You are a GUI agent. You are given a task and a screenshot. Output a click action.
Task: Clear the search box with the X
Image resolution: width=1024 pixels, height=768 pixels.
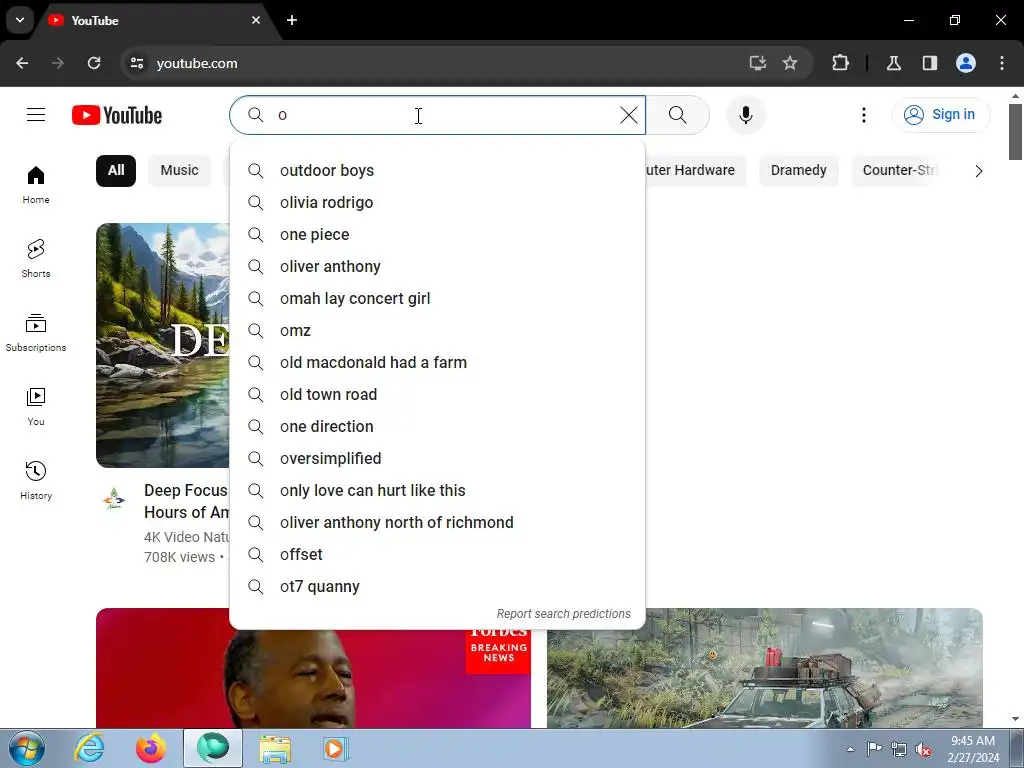coord(628,115)
